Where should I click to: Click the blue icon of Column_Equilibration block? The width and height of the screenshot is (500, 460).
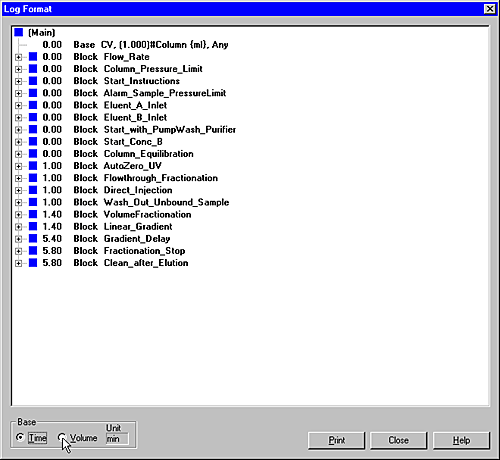33,154
